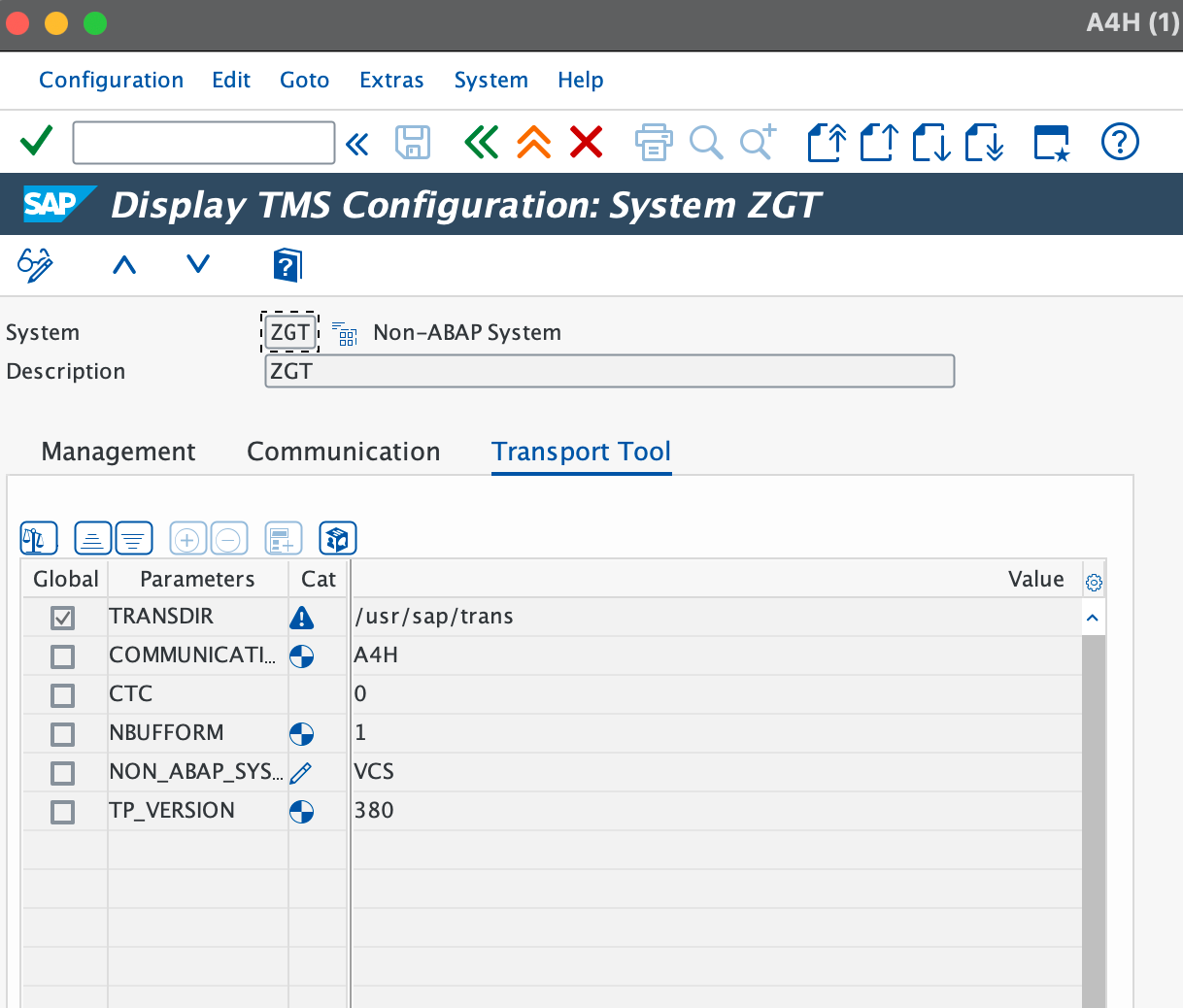Select the A4H value cell
The height and width of the screenshot is (1008, 1183).
coord(717,655)
